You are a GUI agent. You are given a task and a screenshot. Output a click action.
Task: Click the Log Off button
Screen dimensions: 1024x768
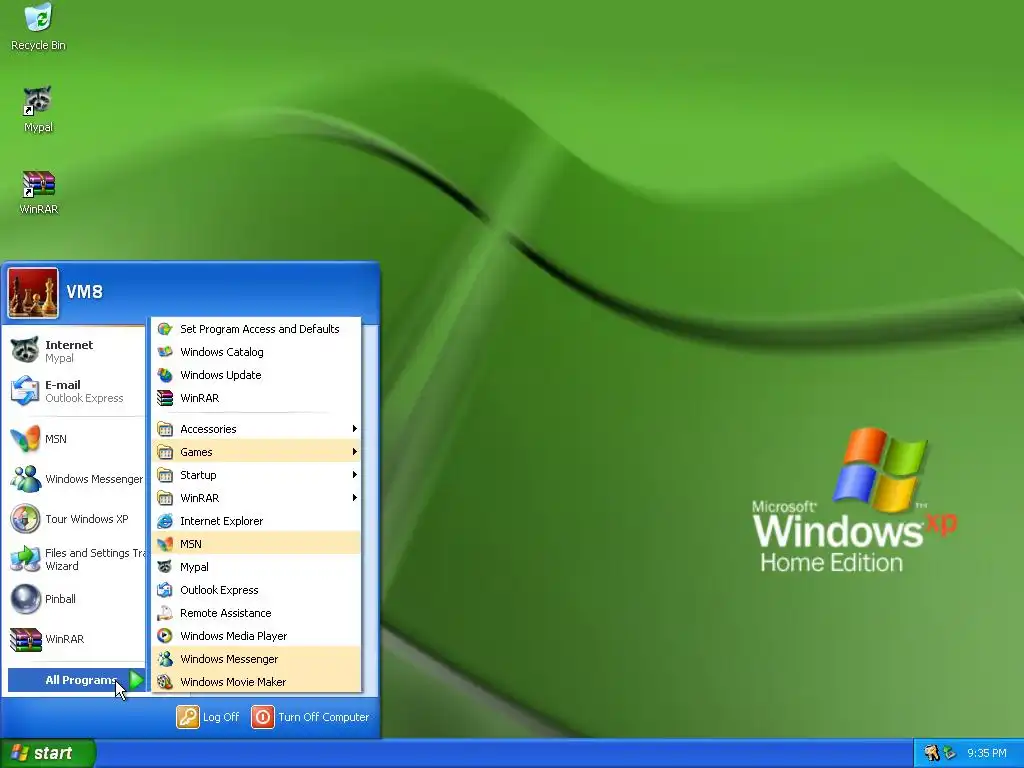(x=208, y=717)
